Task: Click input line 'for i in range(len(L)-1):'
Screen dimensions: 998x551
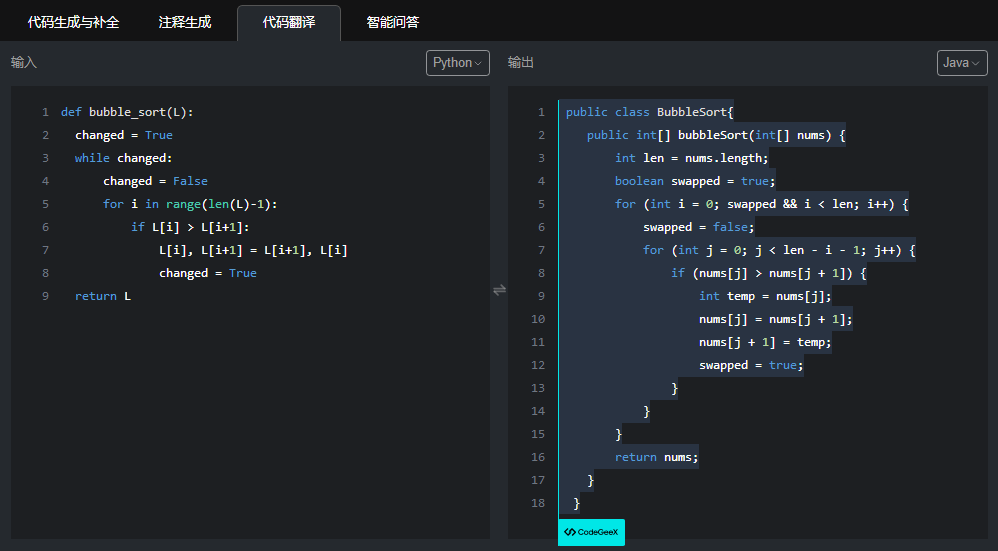Action: click(189, 204)
